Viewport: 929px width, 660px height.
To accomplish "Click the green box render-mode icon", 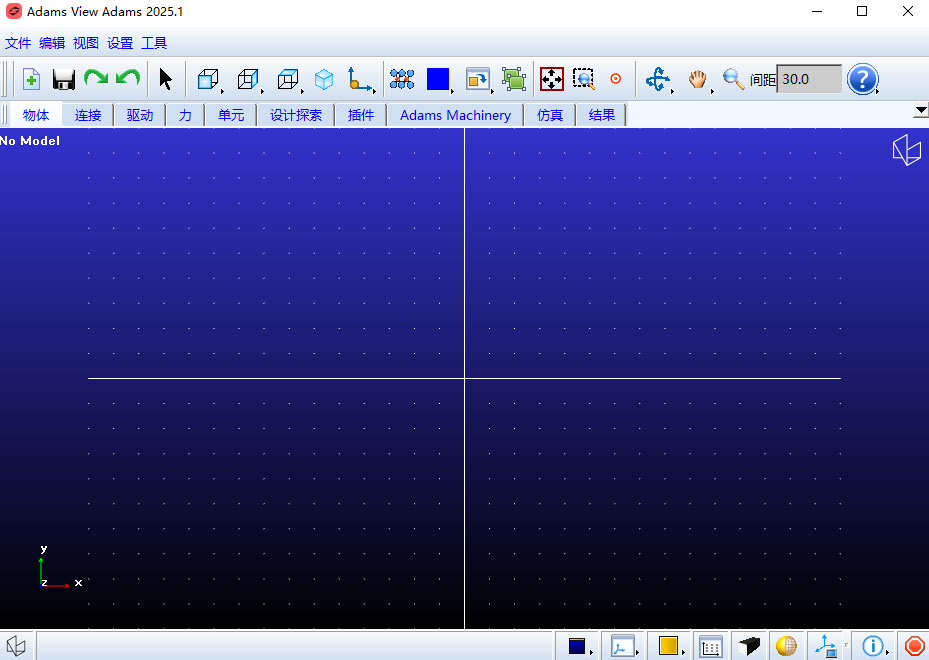I will pyautogui.click(x=514, y=79).
